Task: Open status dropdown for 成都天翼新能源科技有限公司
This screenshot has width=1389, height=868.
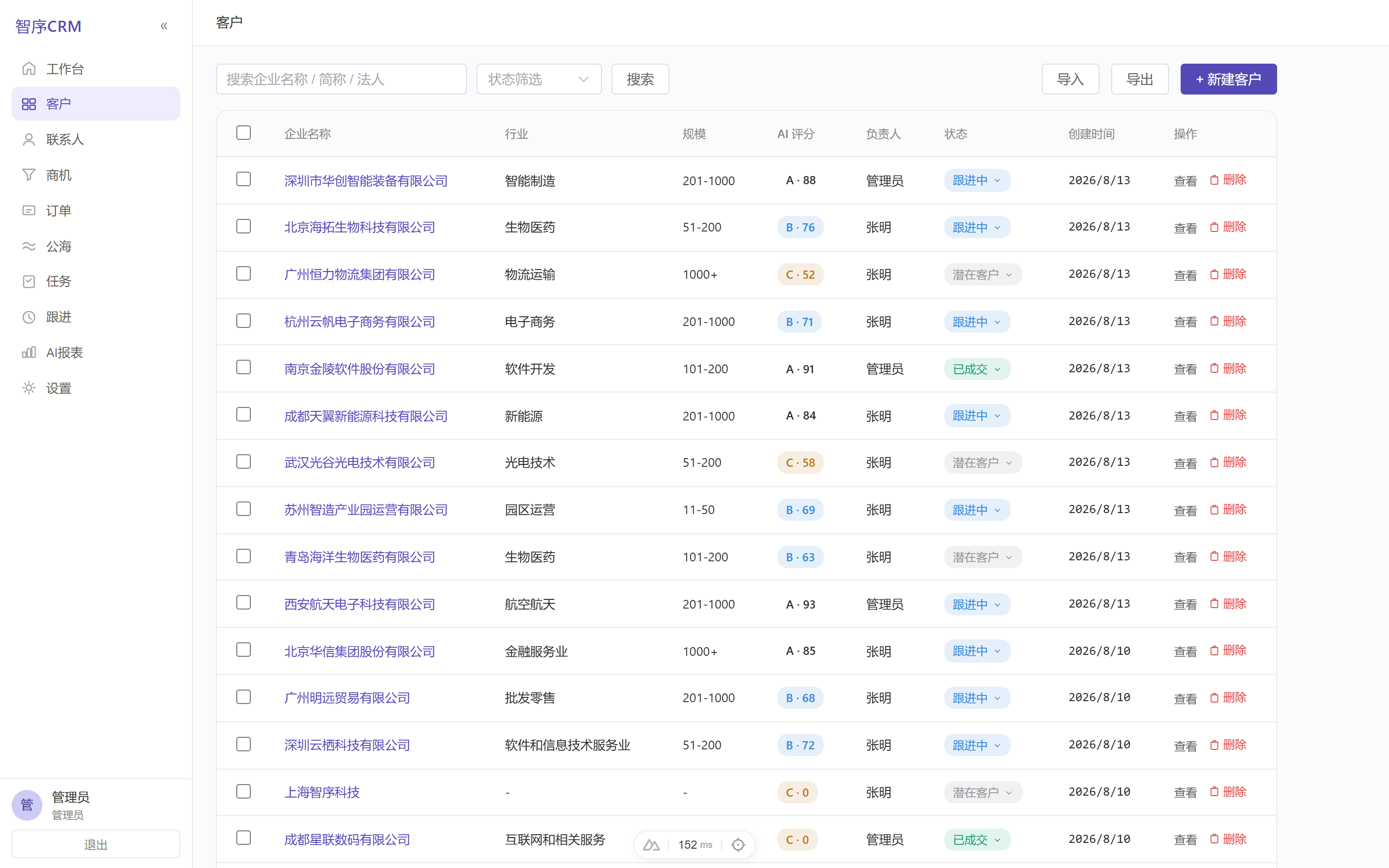Action: [977, 416]
